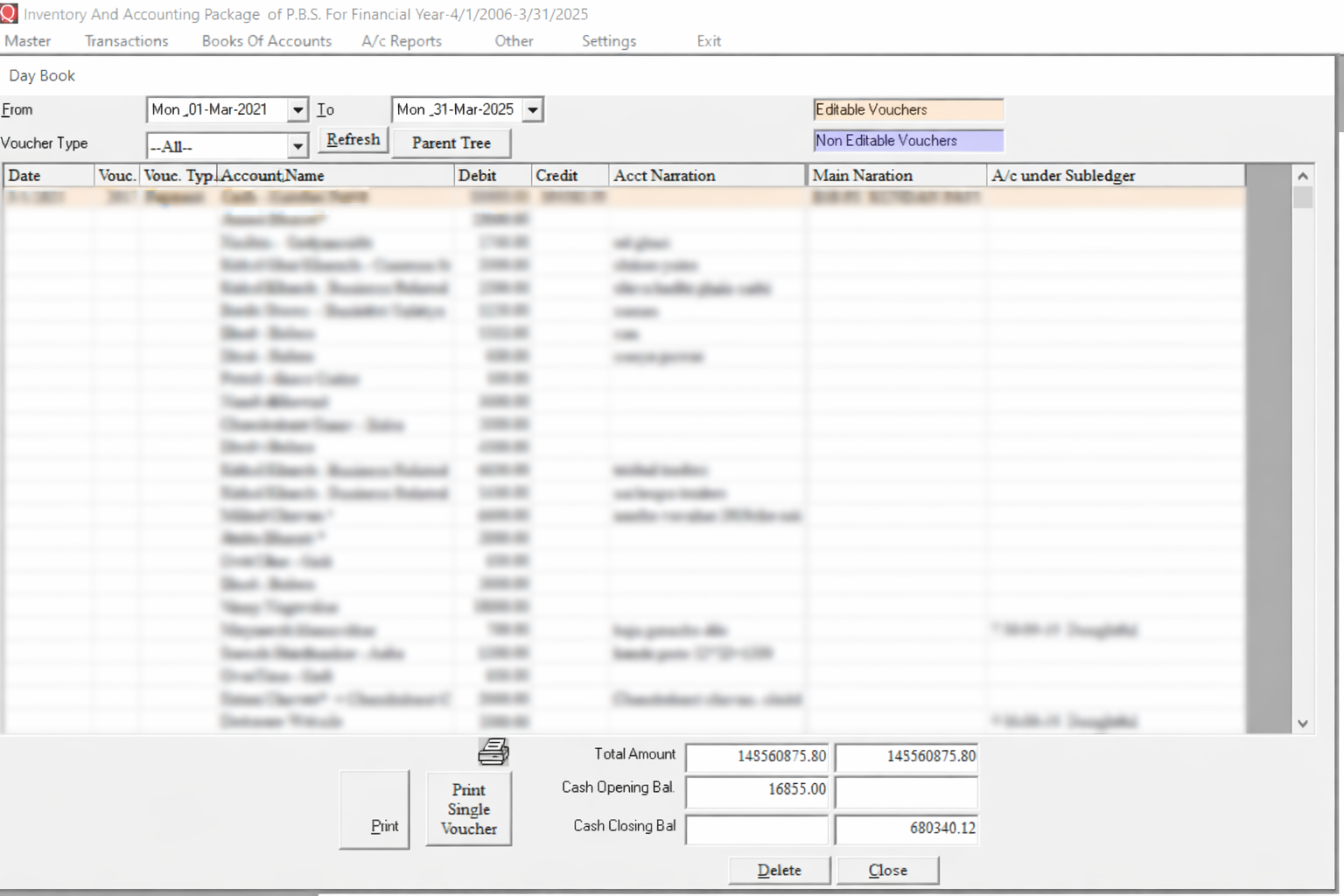The width and height of the screenshot is (1344, 896).
Task: Click the Date column header
Action: 49,175
